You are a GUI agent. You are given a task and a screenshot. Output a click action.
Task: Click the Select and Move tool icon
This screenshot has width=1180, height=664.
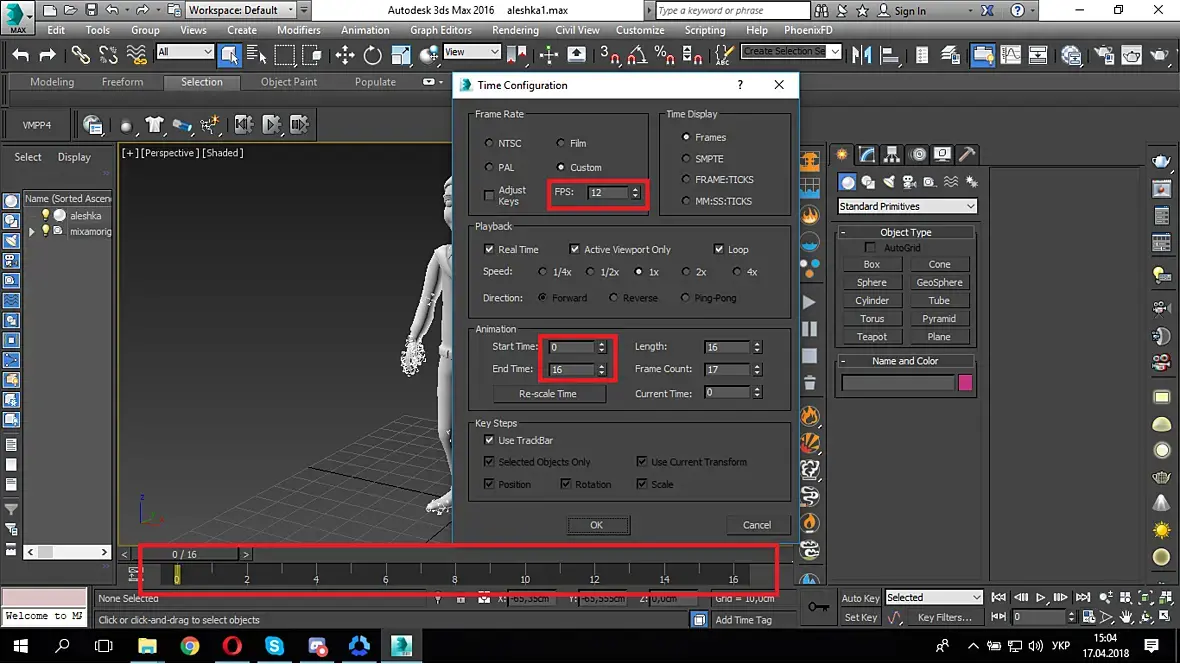345,54
